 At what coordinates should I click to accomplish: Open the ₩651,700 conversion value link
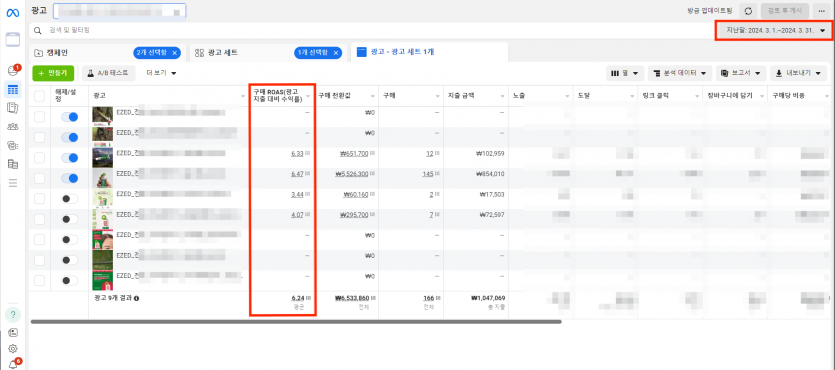click(354, 153)
